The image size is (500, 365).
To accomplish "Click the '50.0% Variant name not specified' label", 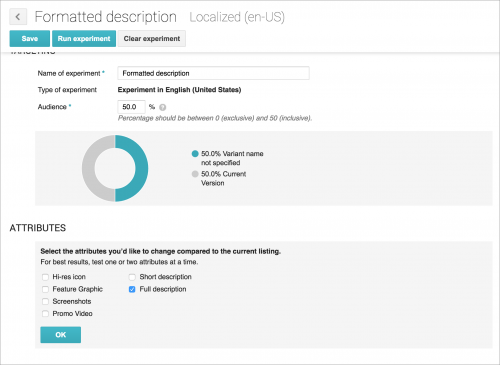I will point(232,158).
